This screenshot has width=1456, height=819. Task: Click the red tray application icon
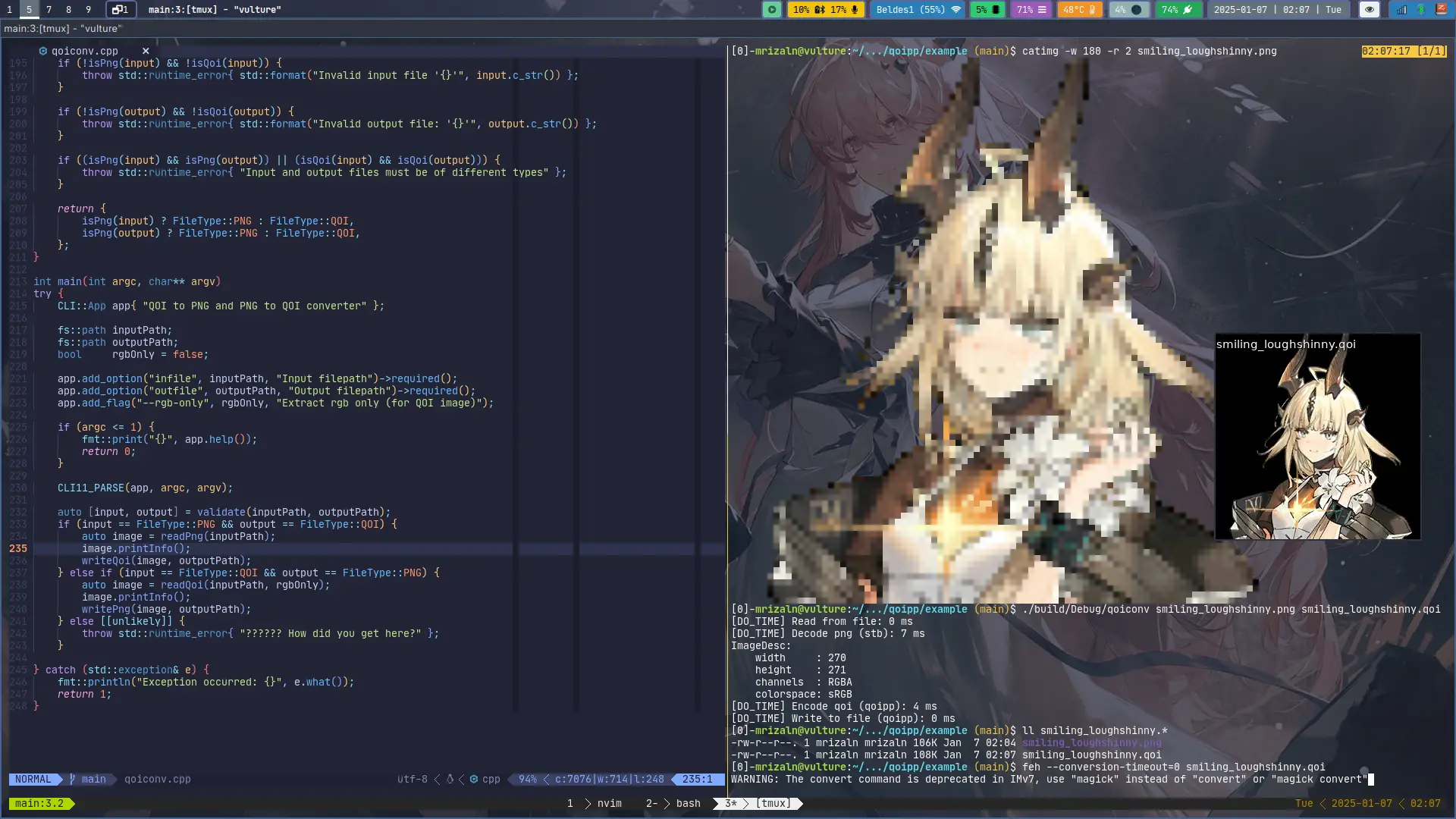pyautogui.click(x=1441, y=10)
